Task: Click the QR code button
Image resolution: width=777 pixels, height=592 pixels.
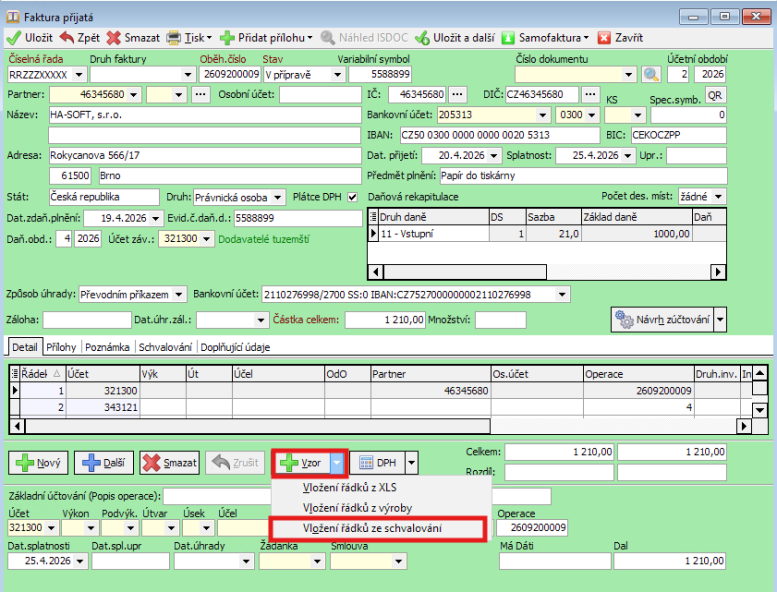Action: pos(716,95)
